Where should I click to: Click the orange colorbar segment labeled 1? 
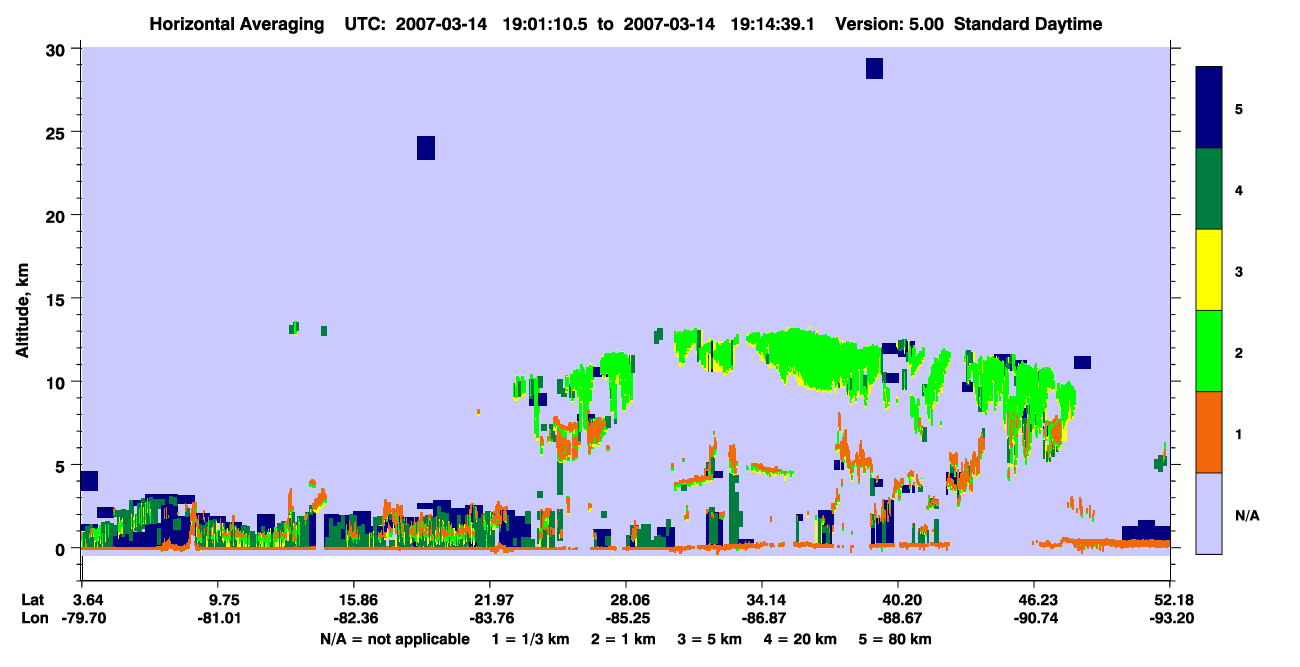1209,432
